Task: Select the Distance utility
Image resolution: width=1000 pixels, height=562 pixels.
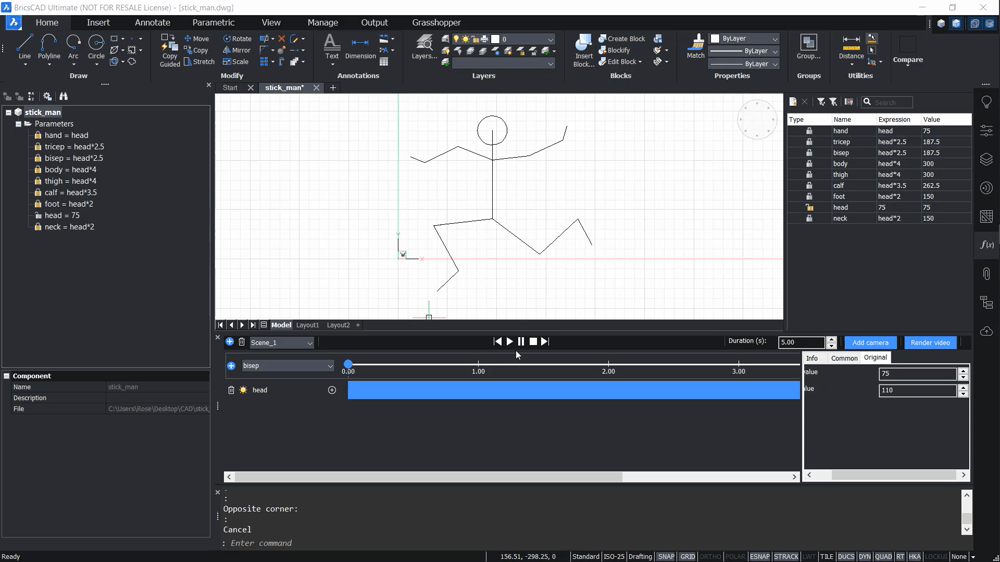Action: 851,48
